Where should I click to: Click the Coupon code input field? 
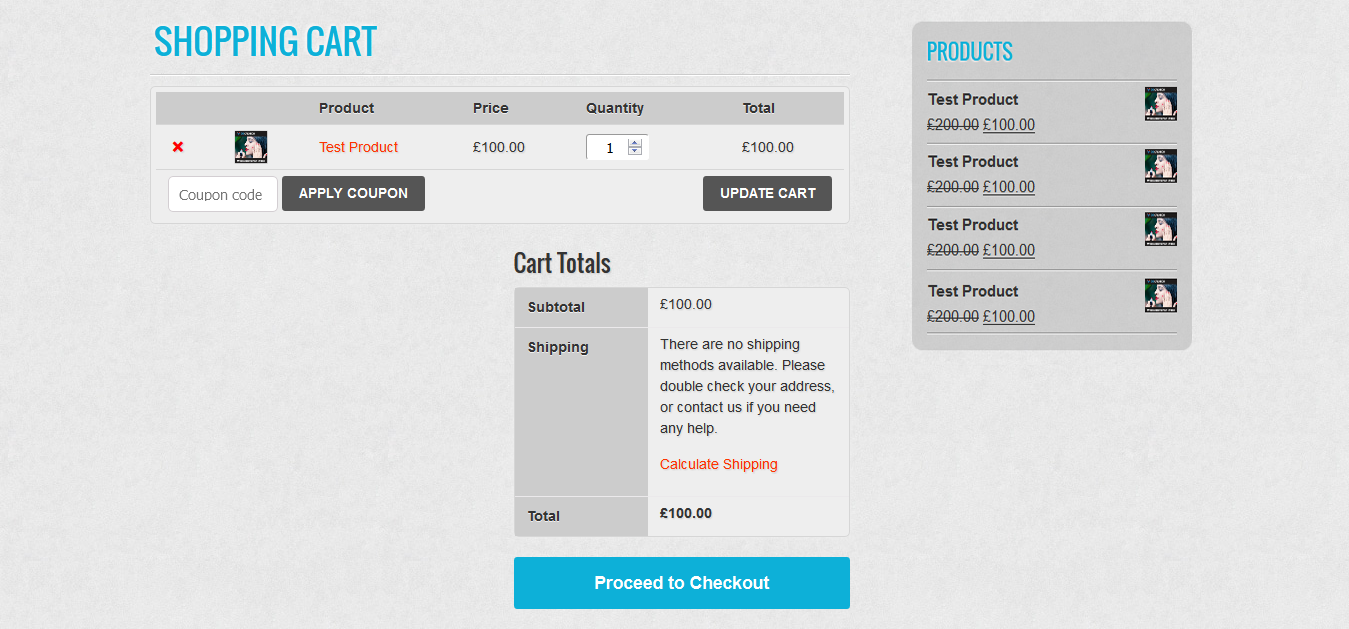pyautogui.click(x=223, y=194)
